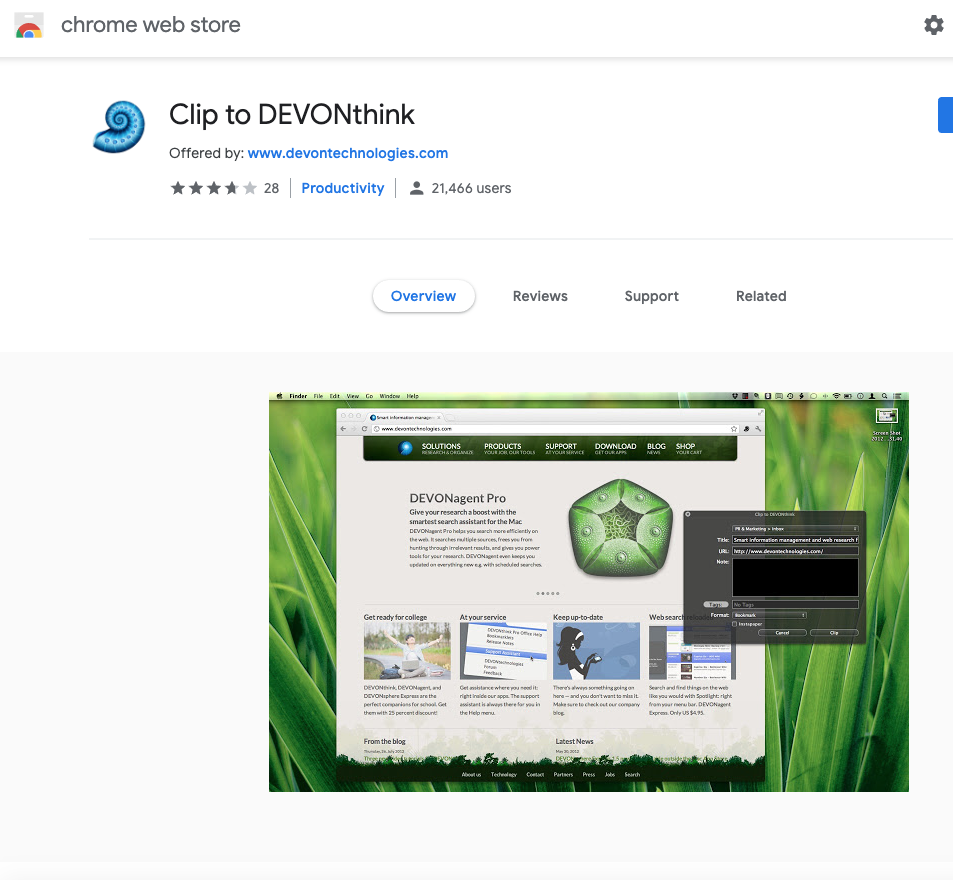
Task: Click the chrome web store title
Action: pos(151,25)
